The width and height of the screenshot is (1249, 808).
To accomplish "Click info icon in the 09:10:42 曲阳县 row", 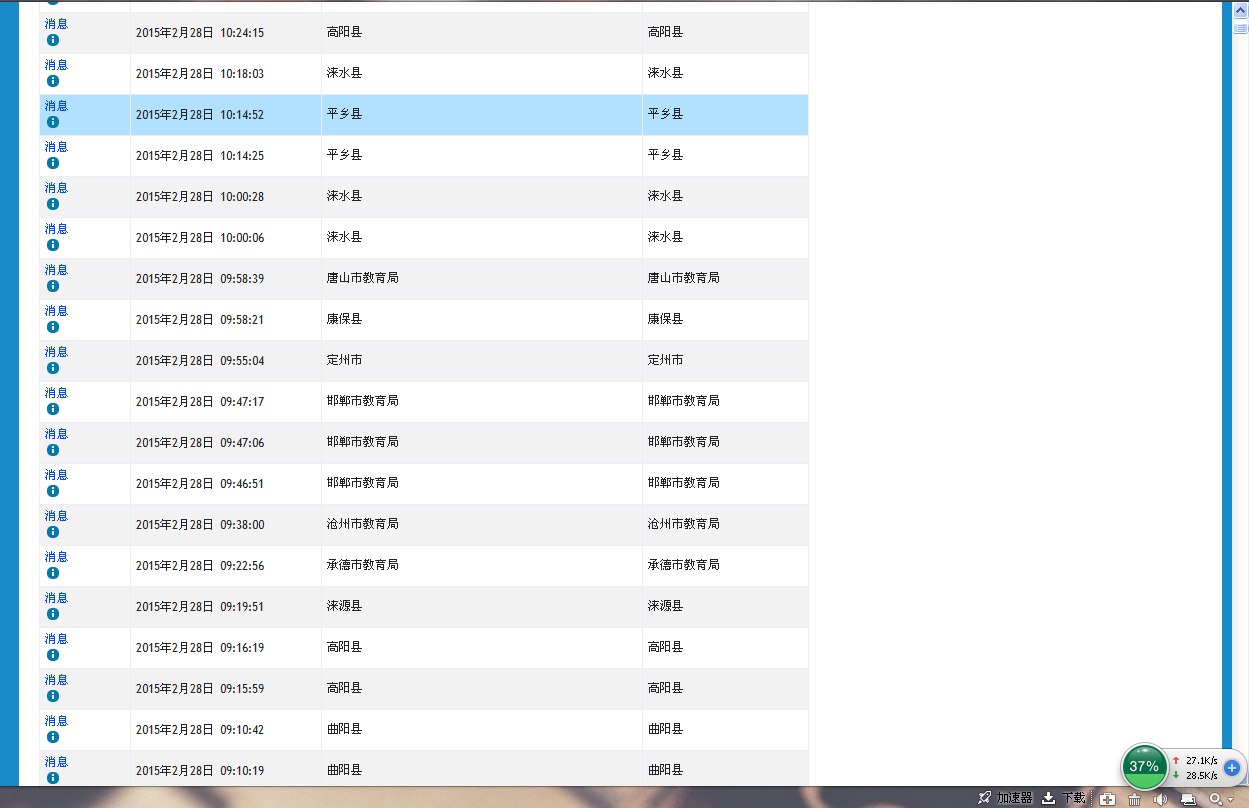I will (53, 737).
